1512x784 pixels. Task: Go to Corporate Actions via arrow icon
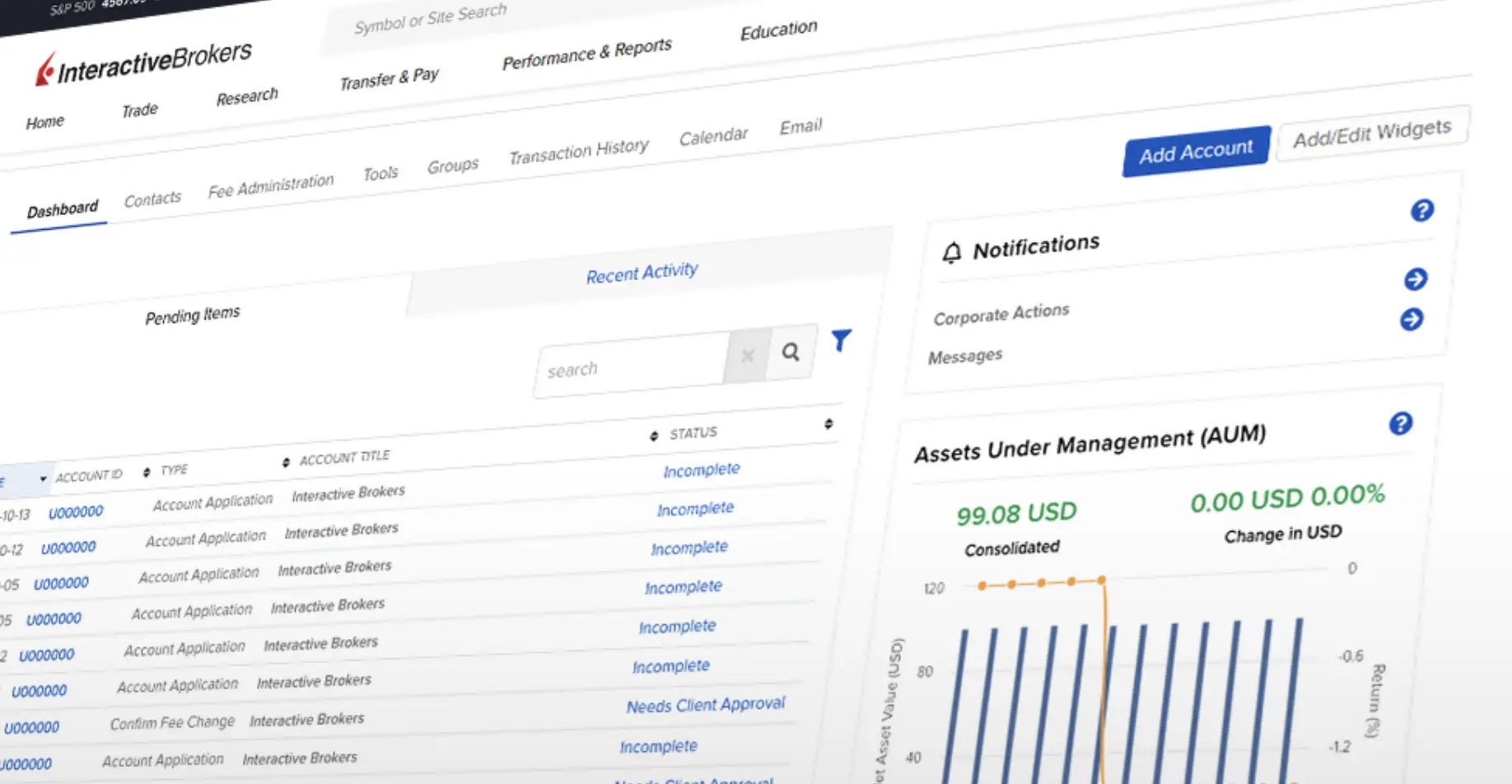click(1416, 279)
